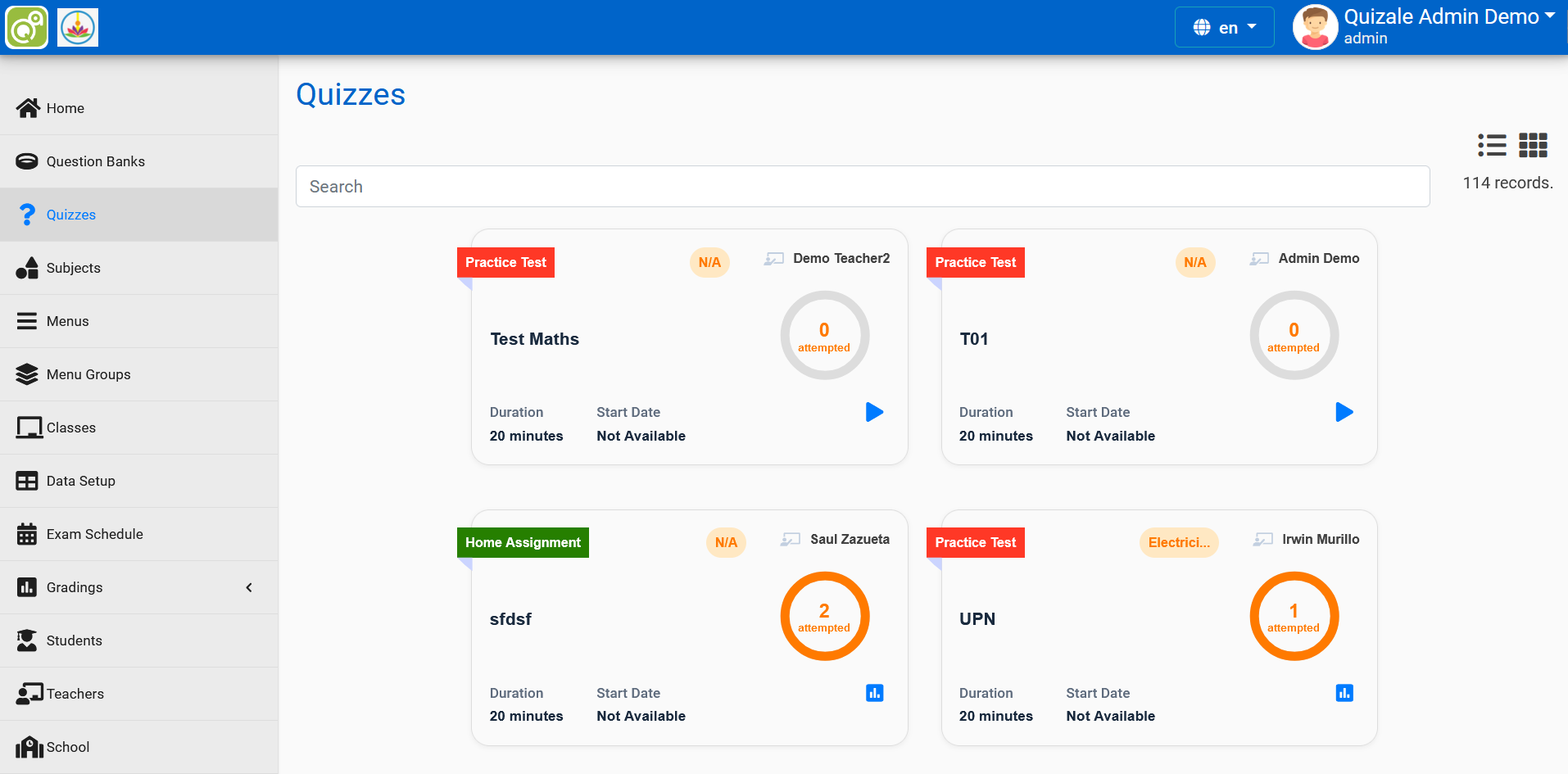Switch to list view layout
This screenshot has width=1568, height=774.
(1492, 145)
